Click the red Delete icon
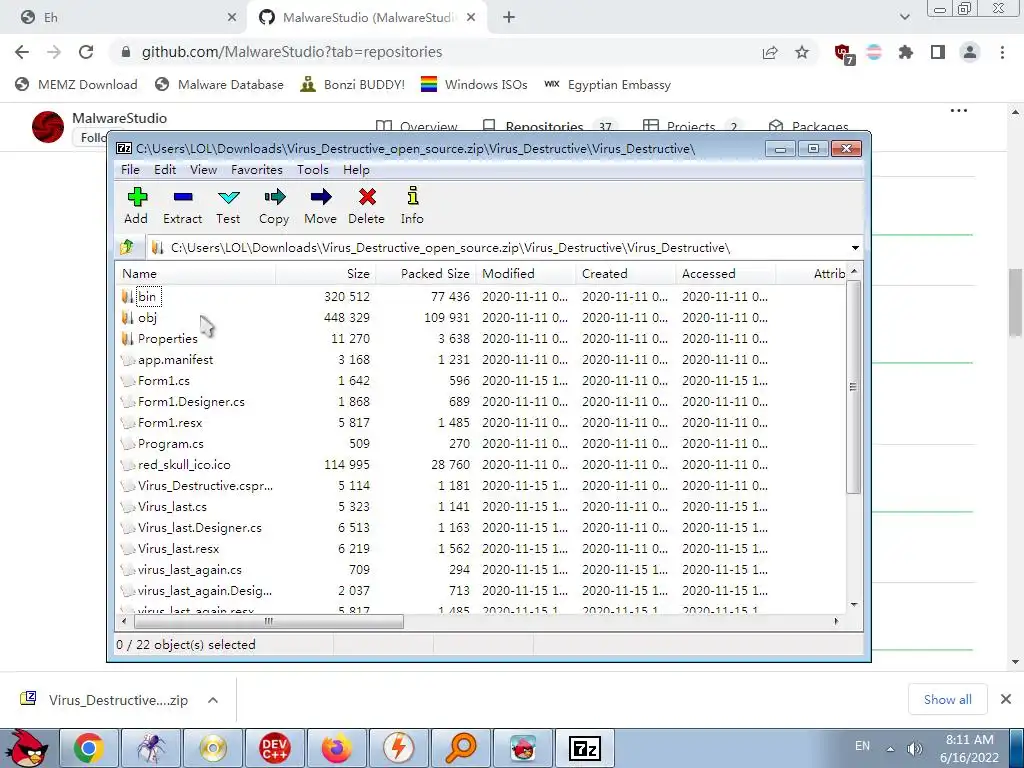Image resolution: width=1024 pixels, height=768 pixels. [366, 206]
